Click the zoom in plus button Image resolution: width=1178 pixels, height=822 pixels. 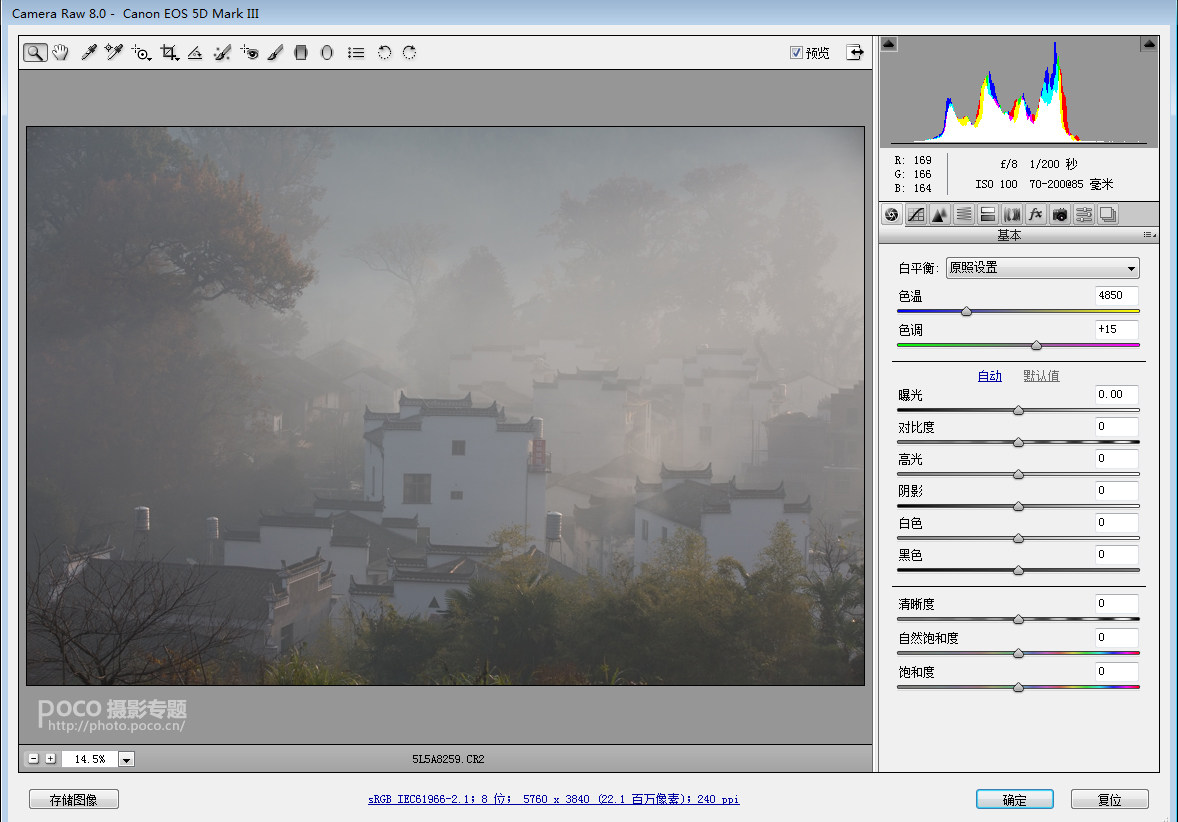pos(50,759)
